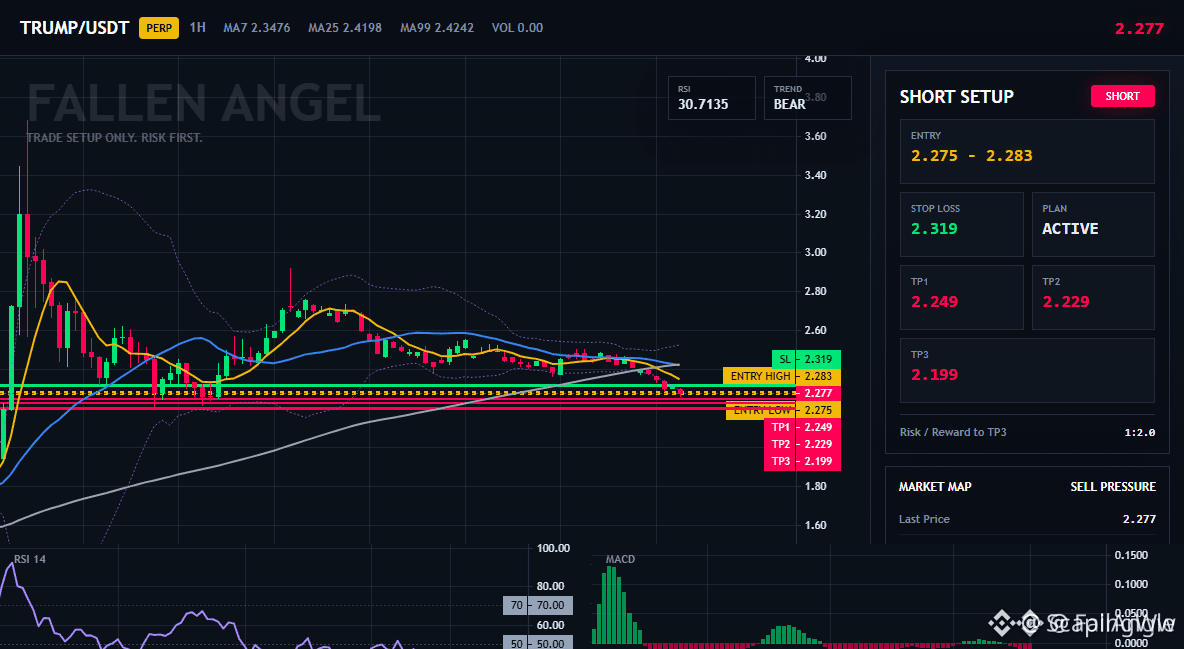1184x649 pixels.
Task: Click the 0.1000 MACD axis label
Action: (x=1131, y=584)
